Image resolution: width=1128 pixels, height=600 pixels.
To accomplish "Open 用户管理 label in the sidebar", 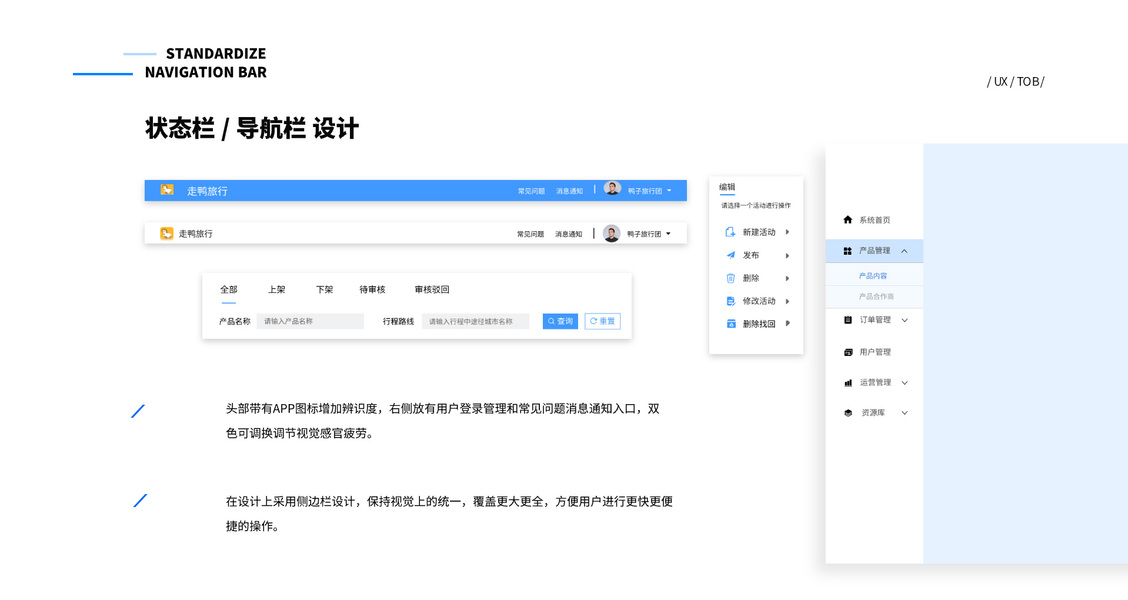I will coord(875,352).
